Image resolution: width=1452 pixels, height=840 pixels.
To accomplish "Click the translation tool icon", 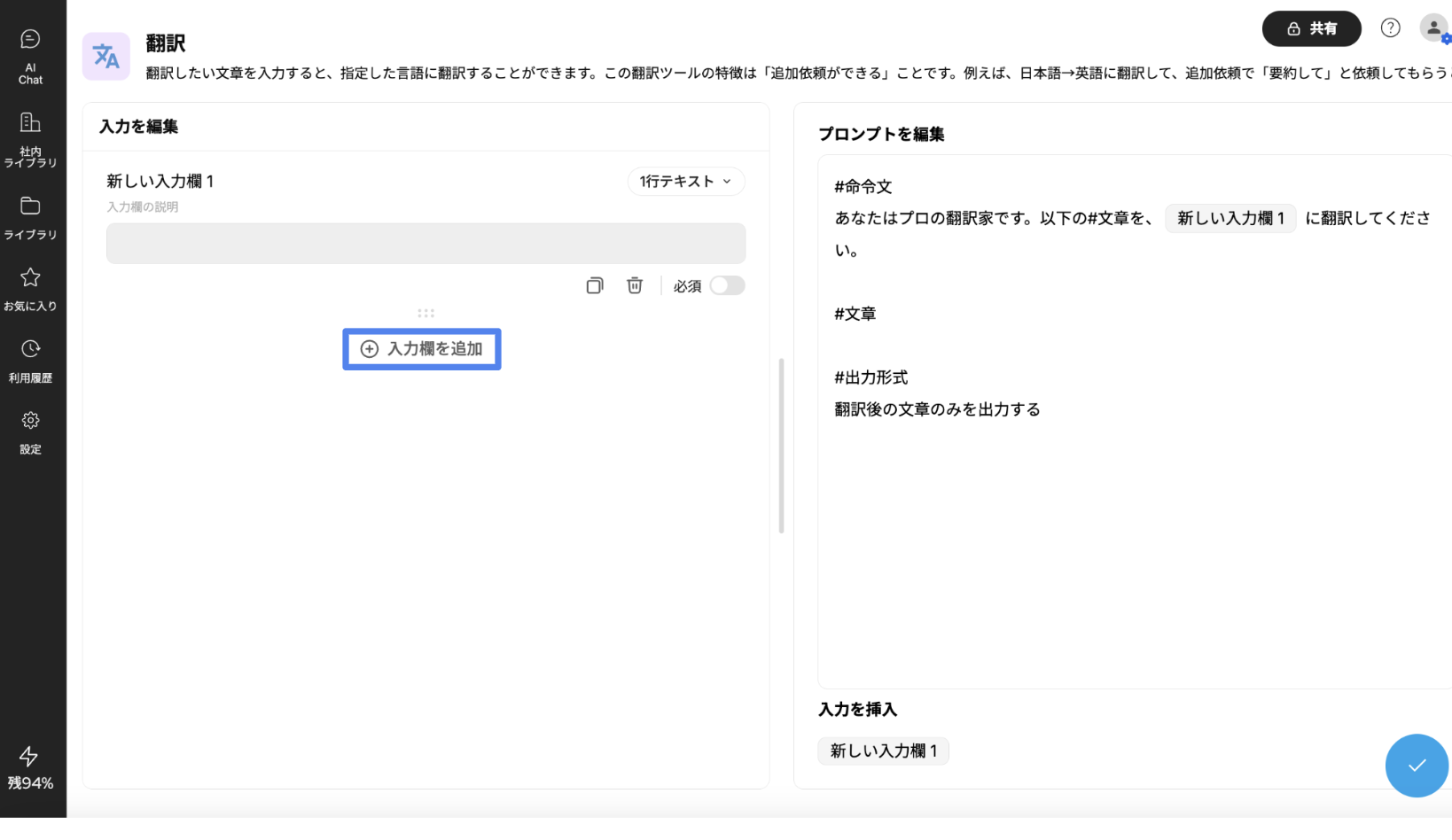I will click(106, 57).
